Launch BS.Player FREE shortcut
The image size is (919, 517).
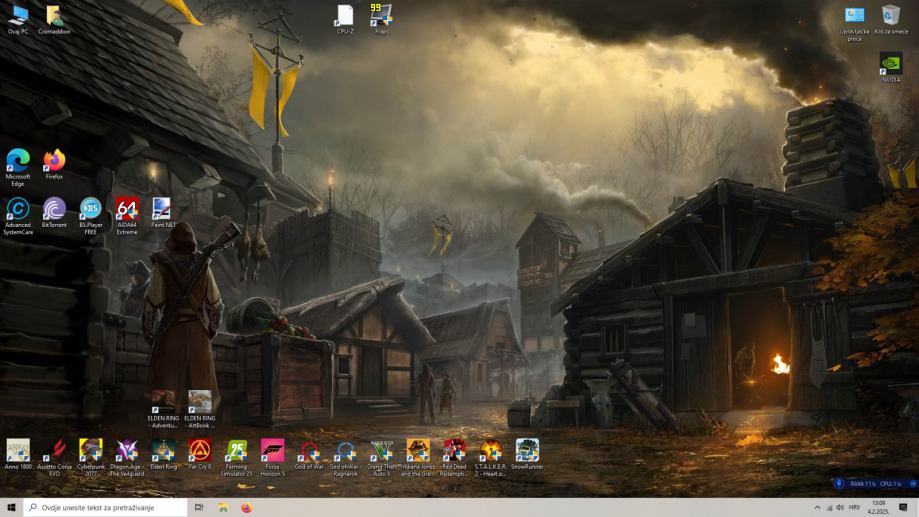90,216
